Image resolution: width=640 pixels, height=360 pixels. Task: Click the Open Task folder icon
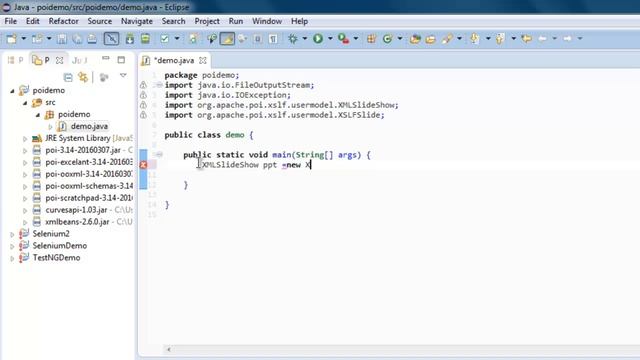coord(431,39)
